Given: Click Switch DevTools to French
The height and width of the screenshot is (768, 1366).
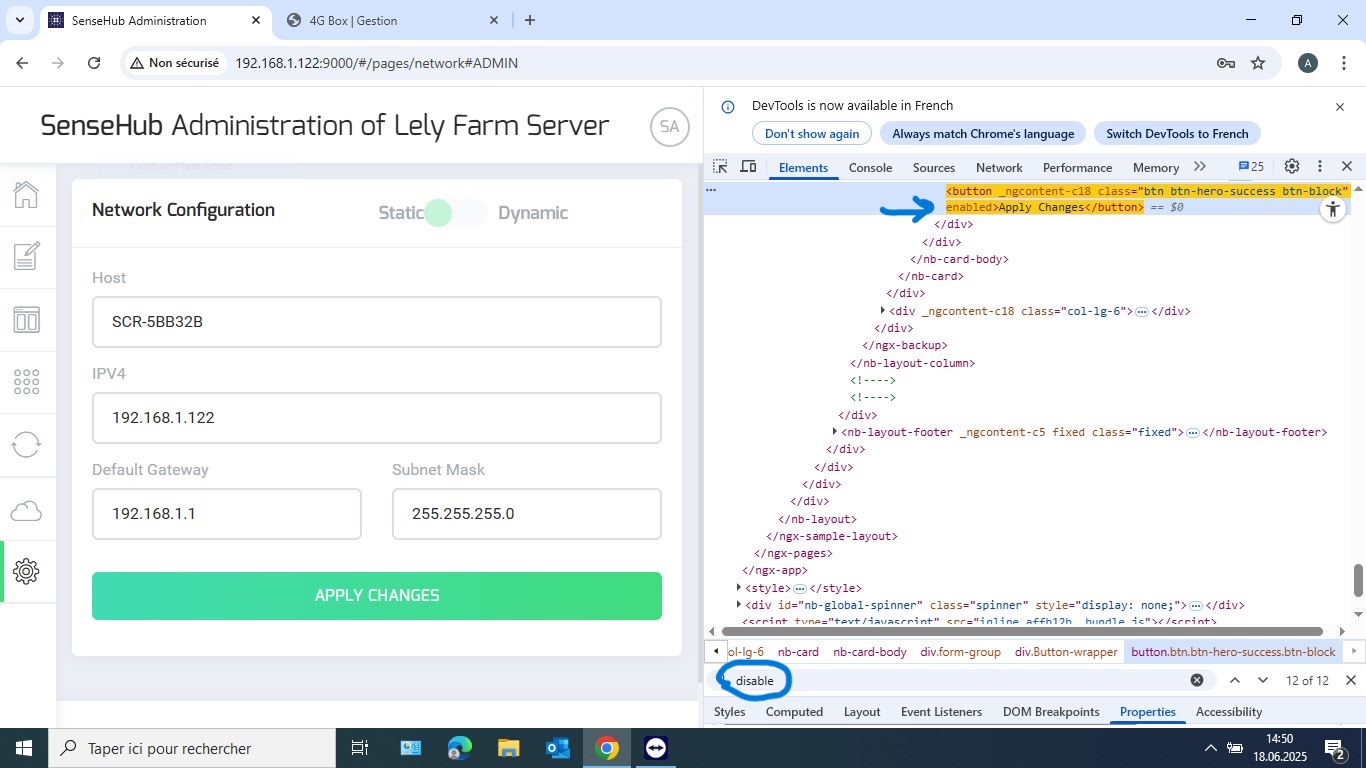Looking at the screenshot, I should pos(1177,134).
